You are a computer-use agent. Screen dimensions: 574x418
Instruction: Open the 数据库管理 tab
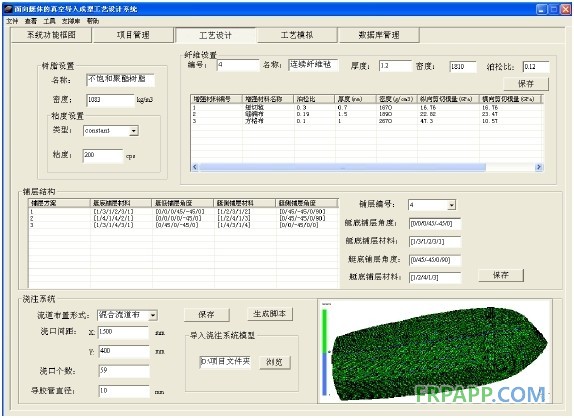click(x=379, y=35)
